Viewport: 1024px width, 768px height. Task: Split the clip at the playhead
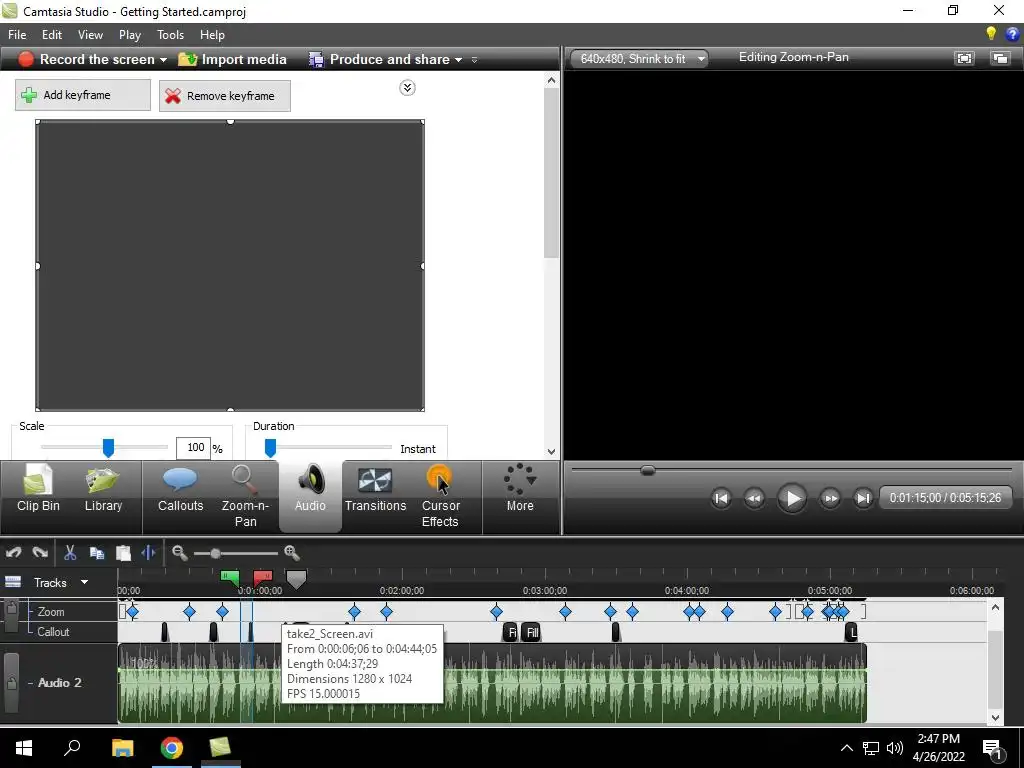click(x=148, y=553)
